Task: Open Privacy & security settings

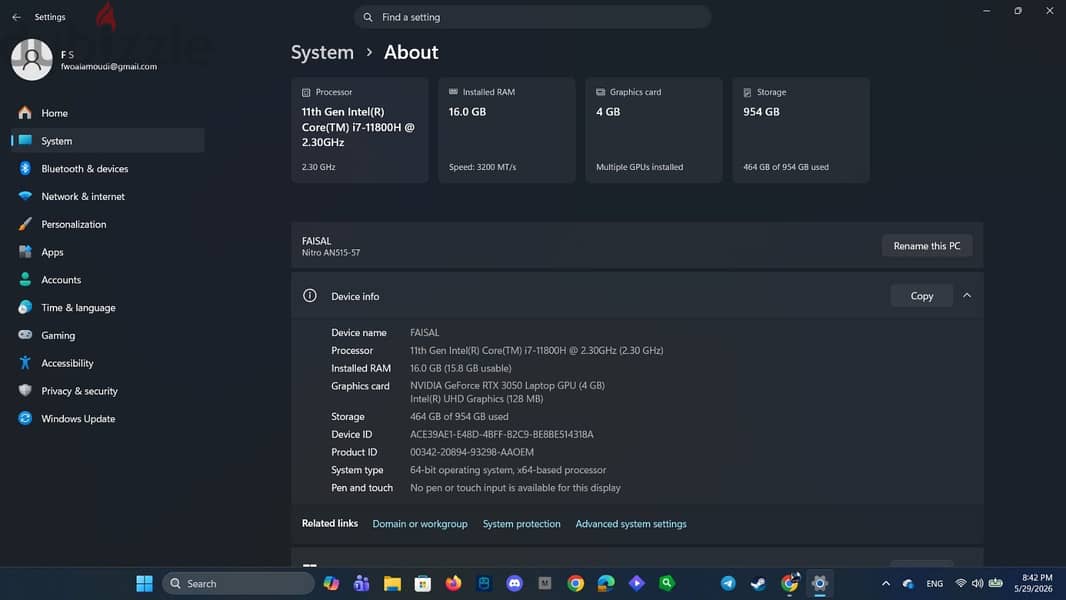Action: 107,391
